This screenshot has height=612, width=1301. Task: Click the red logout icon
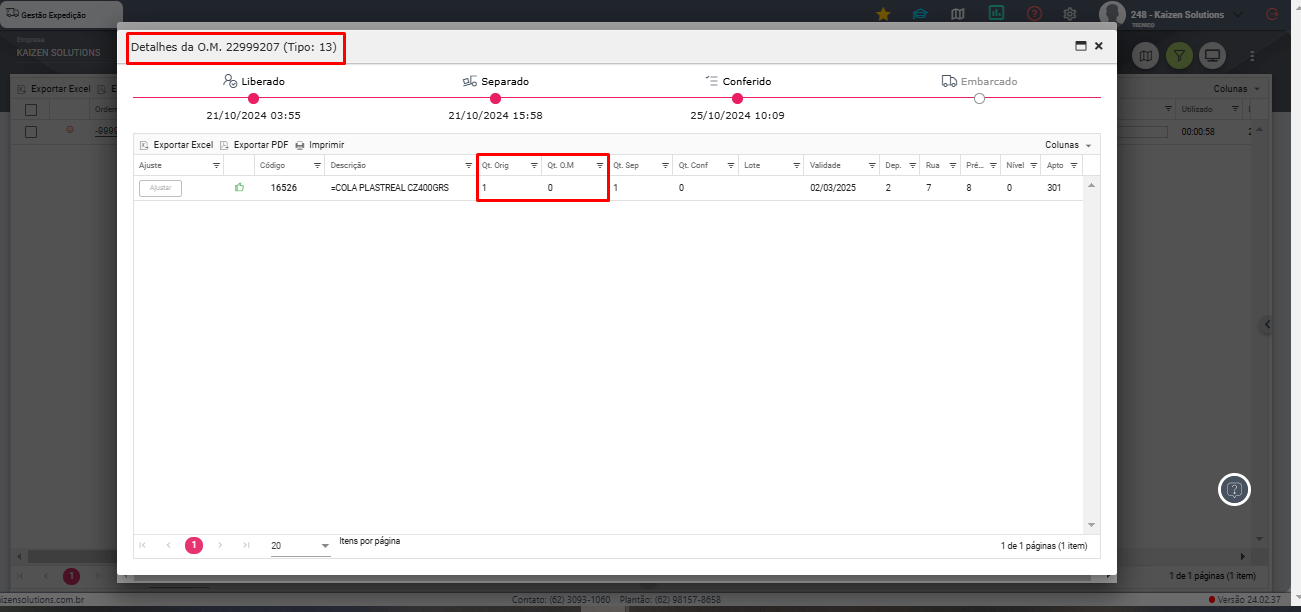pyautogui.click(x=1272, y=14)
